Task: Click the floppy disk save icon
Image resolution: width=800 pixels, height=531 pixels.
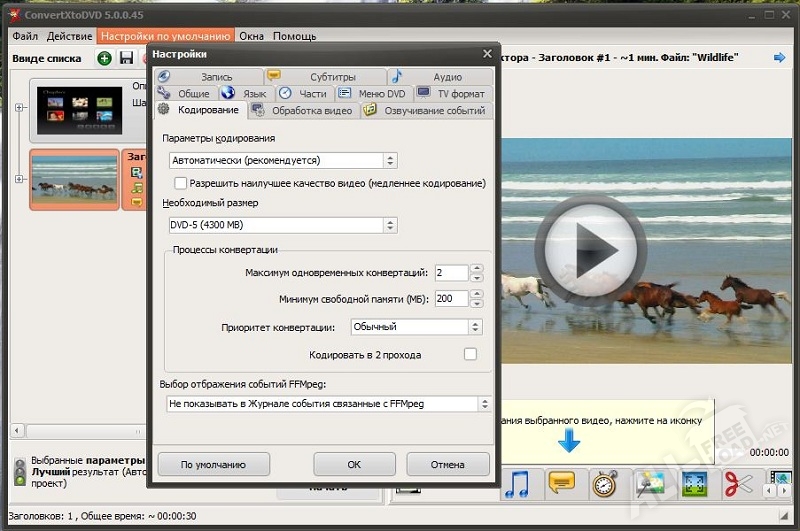Action: pos(126,58)
